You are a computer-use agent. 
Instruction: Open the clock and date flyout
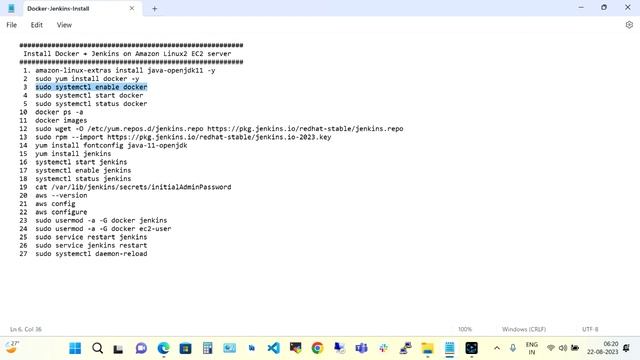603,348
